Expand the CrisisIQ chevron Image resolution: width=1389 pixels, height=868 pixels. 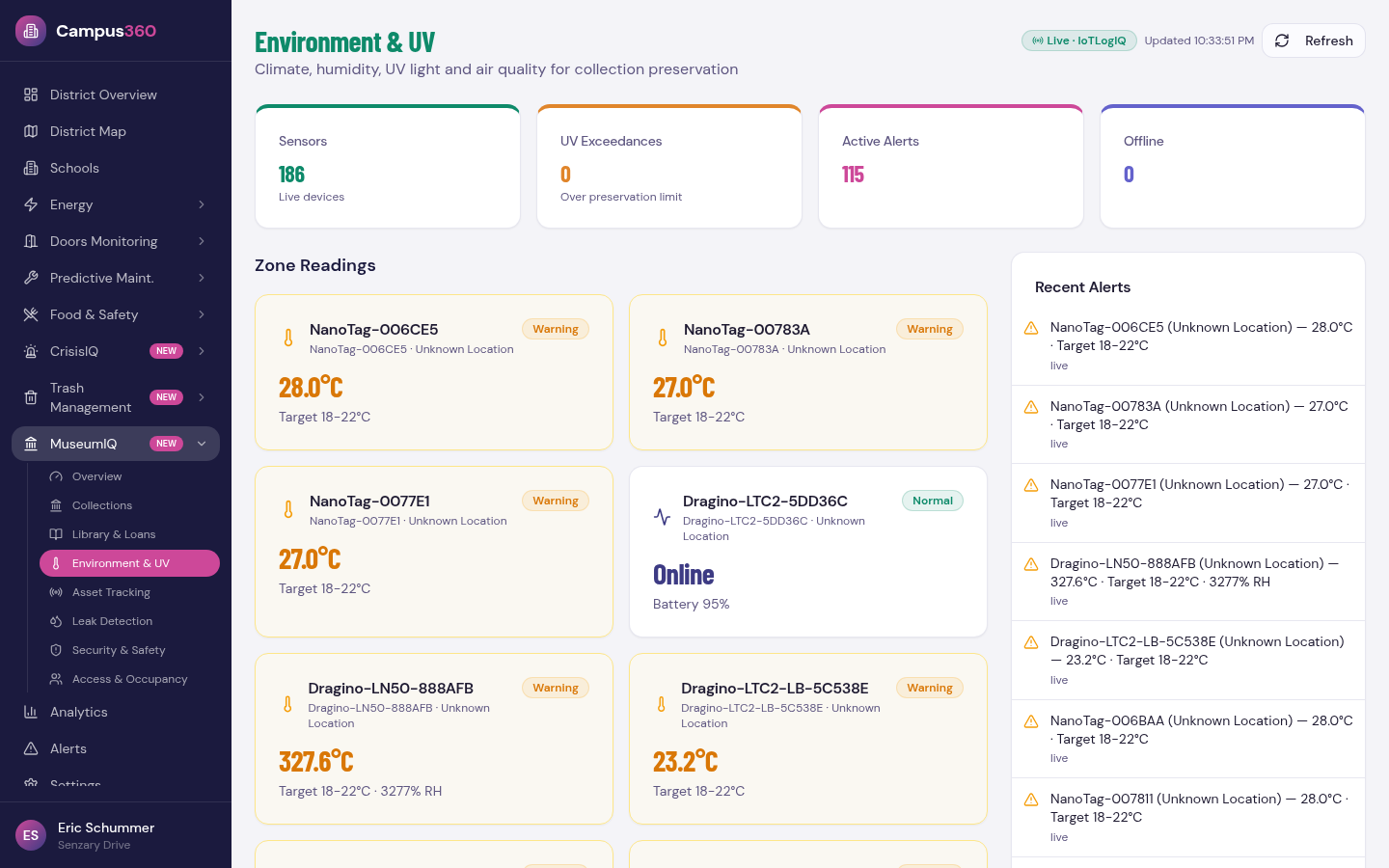[202, 351]
